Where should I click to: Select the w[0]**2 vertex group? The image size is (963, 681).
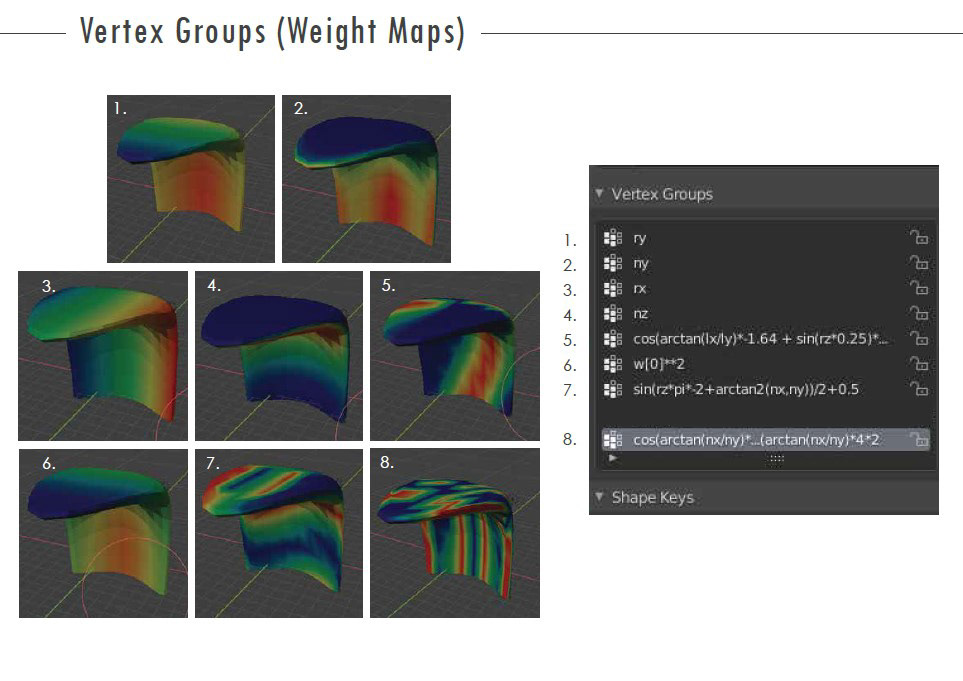tap(765, 364)
